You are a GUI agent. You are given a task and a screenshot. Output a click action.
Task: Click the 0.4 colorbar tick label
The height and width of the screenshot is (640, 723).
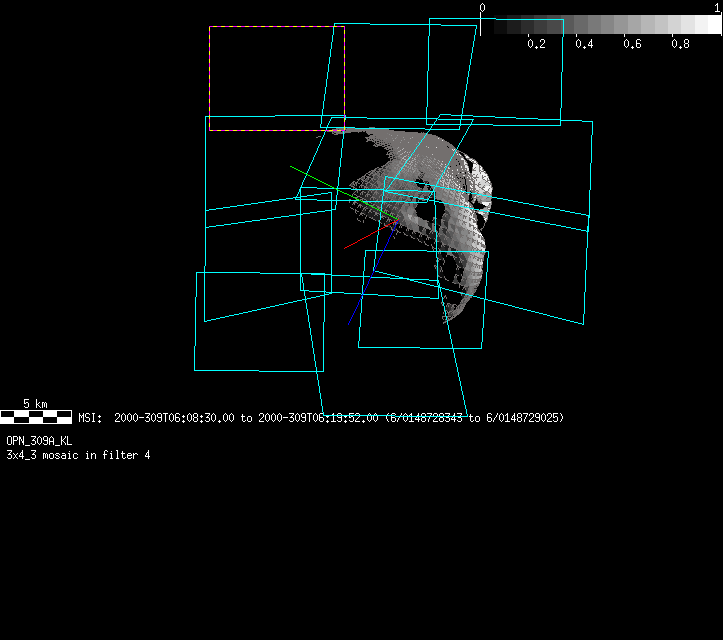click(x=584, y=45)
